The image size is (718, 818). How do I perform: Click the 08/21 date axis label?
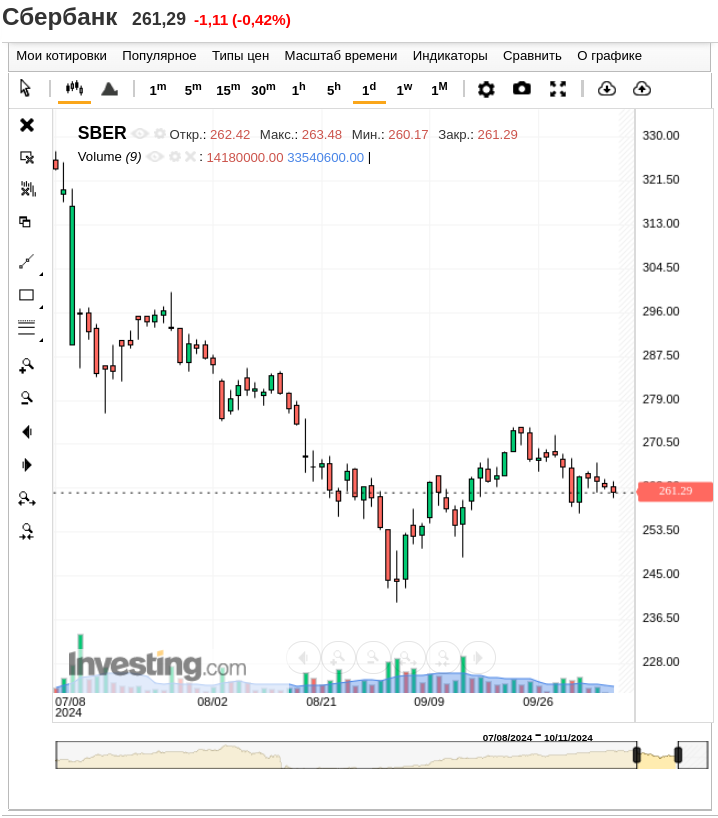[321, 702]
